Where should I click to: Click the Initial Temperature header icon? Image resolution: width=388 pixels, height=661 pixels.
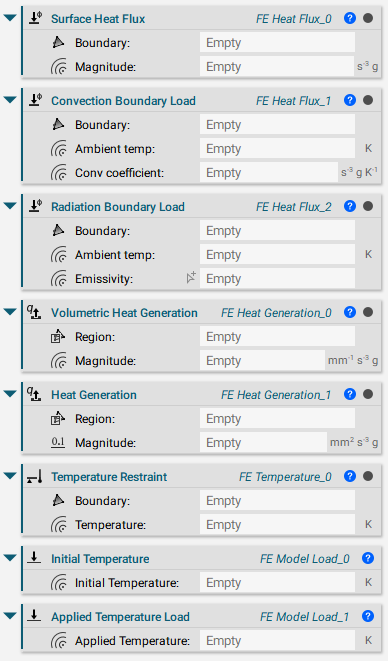click(34, 558)
